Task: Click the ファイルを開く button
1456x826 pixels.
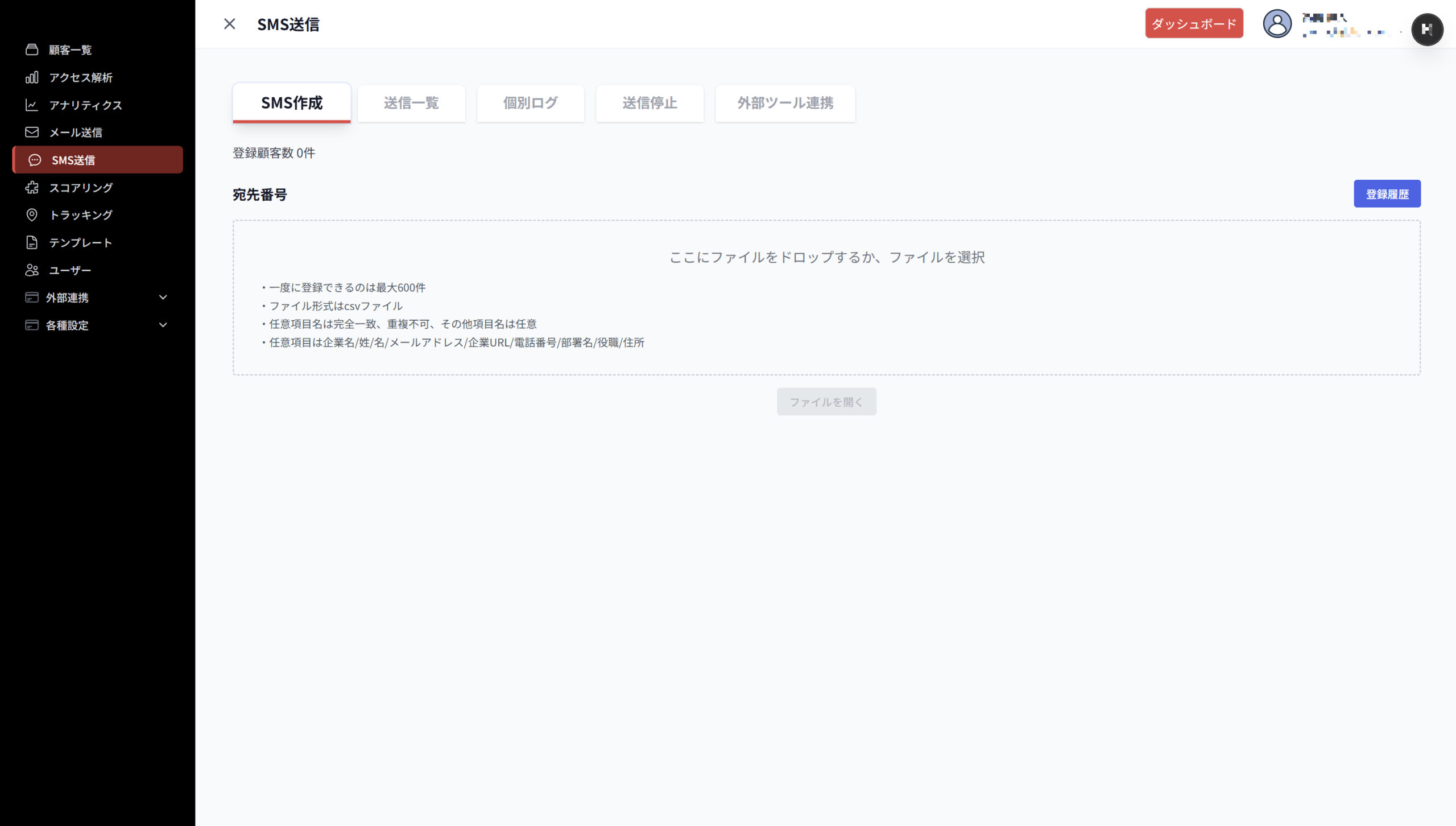Action: click(x=826, y=402)
